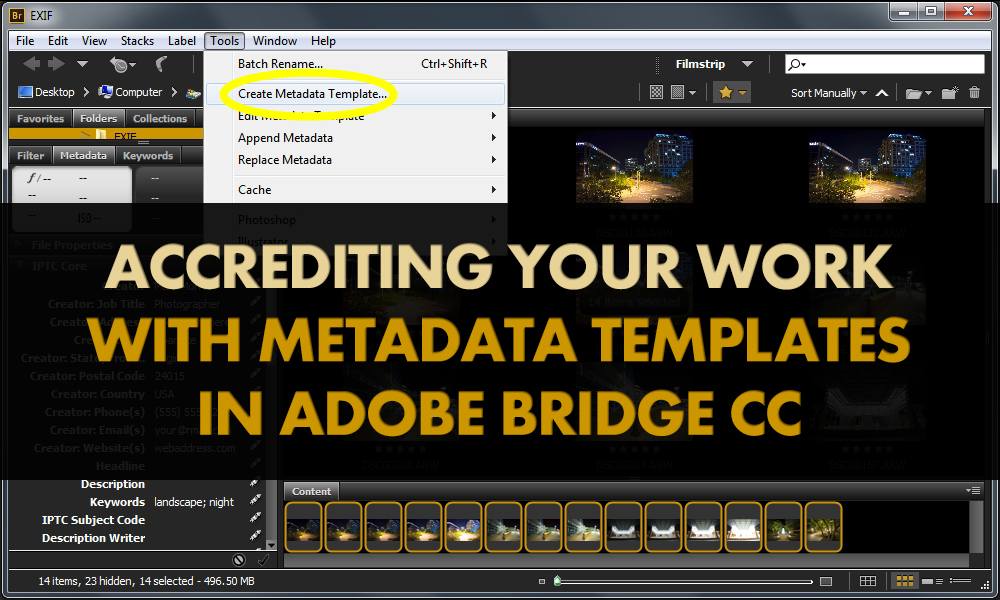1000x600 pixels.
Task: Click metadata panel scroll down arrow
Action: (271, 545)
